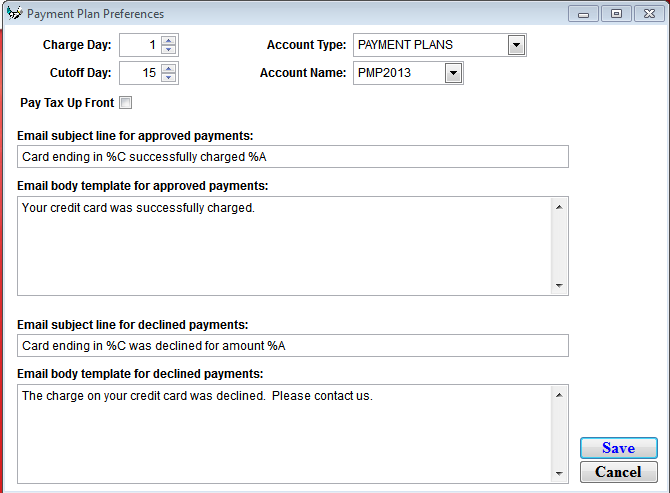
Task: Click the application icon in title bar
Action: click(x=14, y=13)
